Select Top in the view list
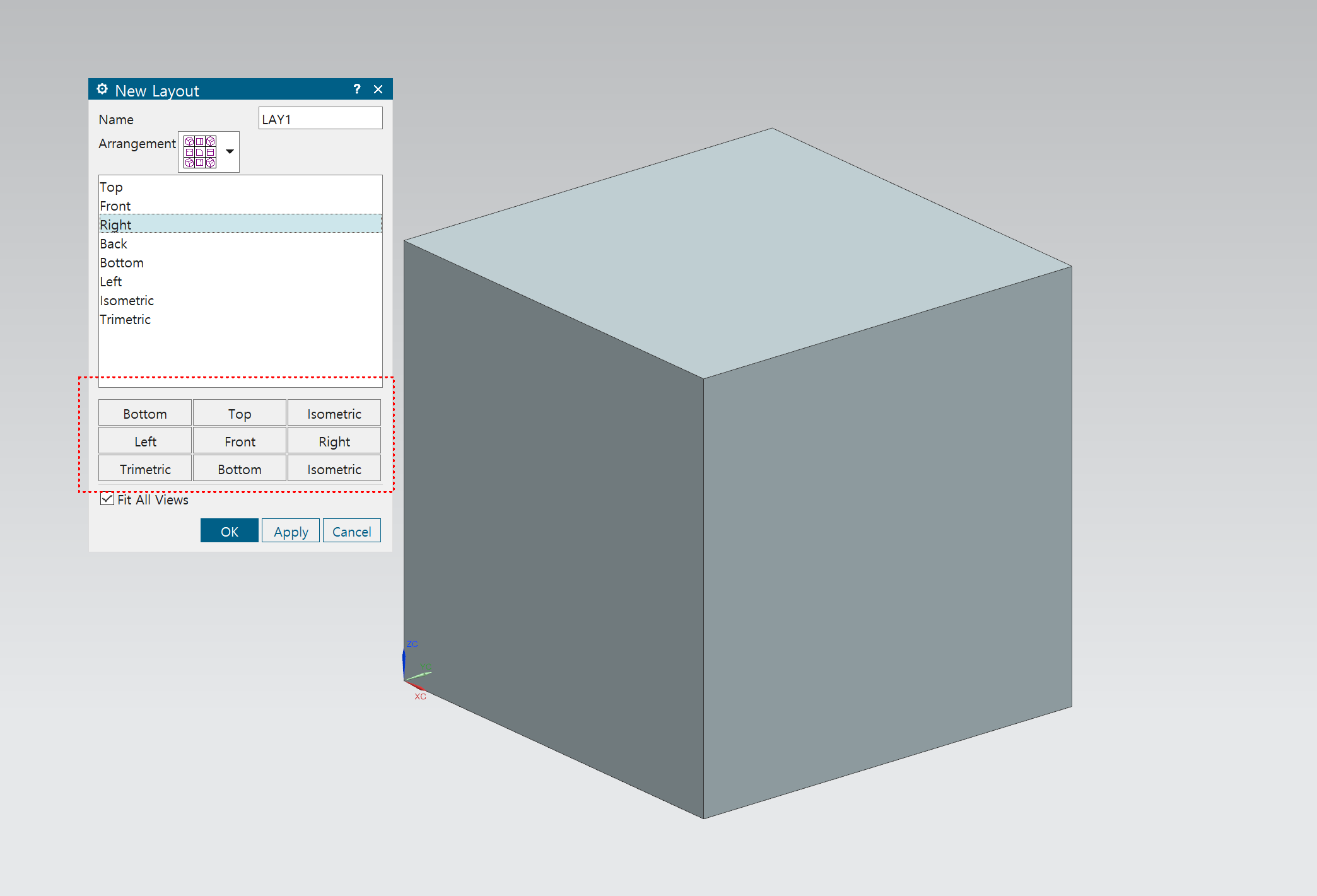 click(x=240, y=187)
